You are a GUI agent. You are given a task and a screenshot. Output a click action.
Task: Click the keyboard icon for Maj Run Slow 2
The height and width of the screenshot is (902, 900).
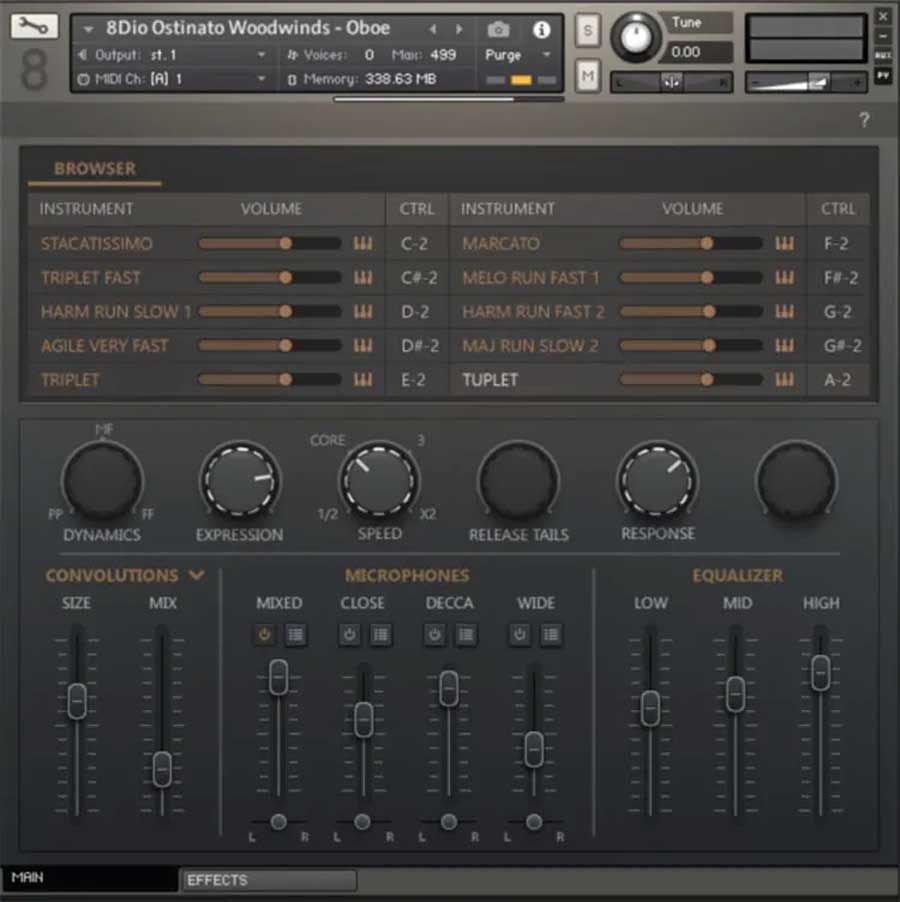[x=784, y=346]
